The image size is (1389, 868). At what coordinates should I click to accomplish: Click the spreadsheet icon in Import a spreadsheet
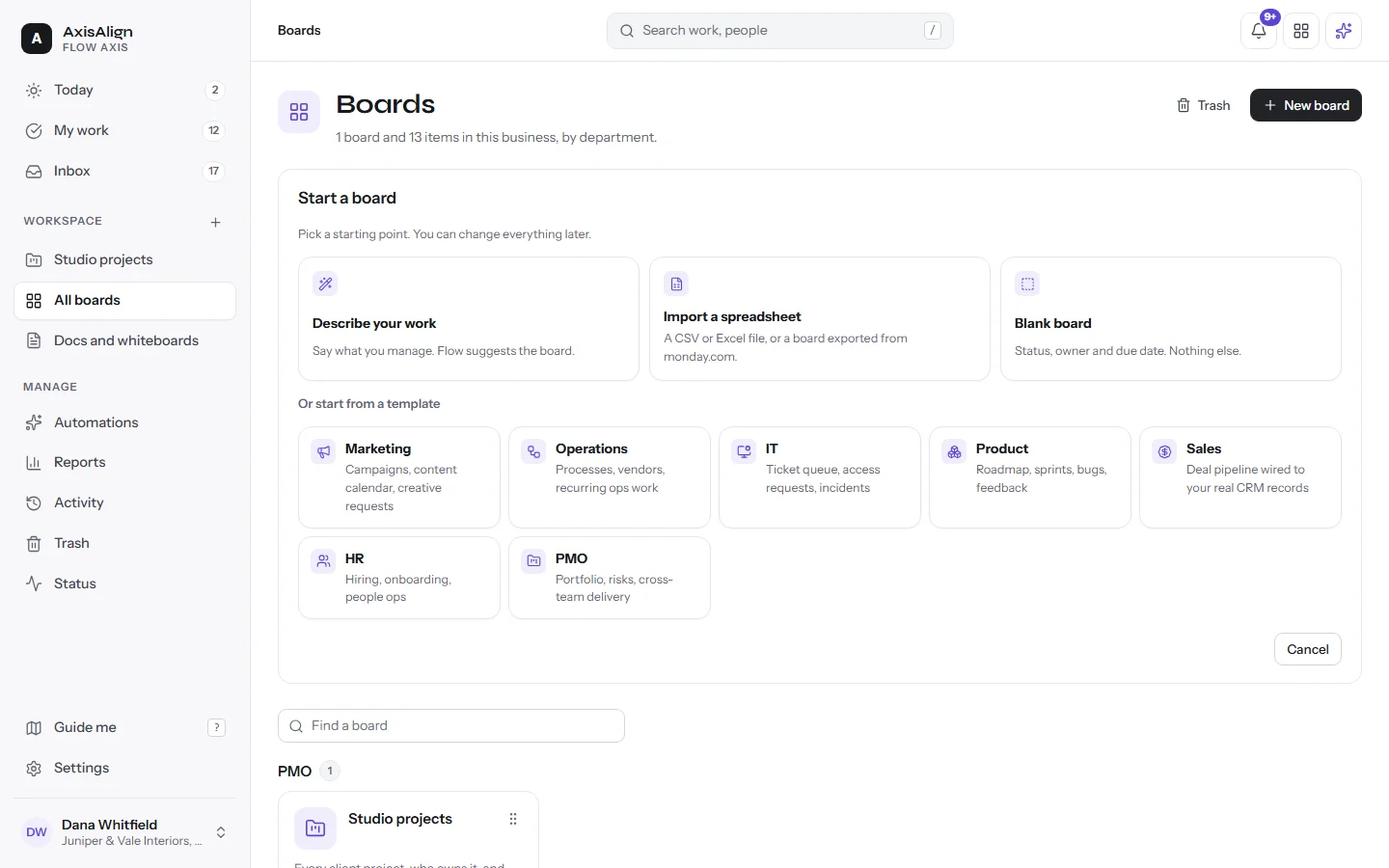coord(676,284)
